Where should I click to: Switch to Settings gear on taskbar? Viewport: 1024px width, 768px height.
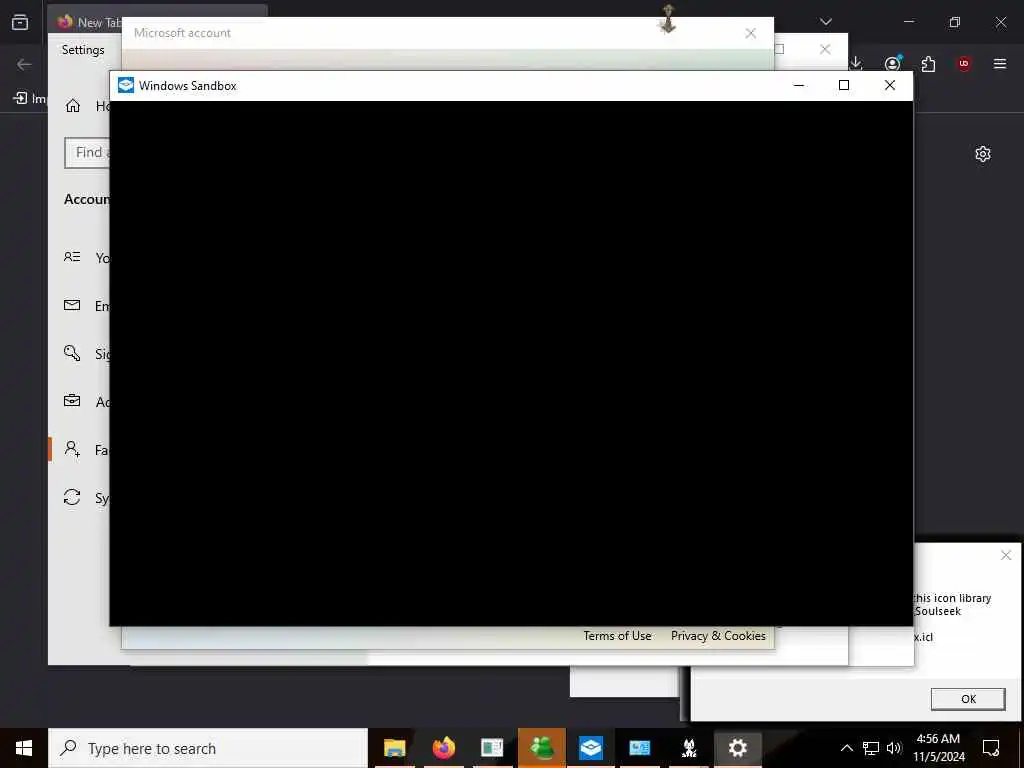click(x=737, y=748)
